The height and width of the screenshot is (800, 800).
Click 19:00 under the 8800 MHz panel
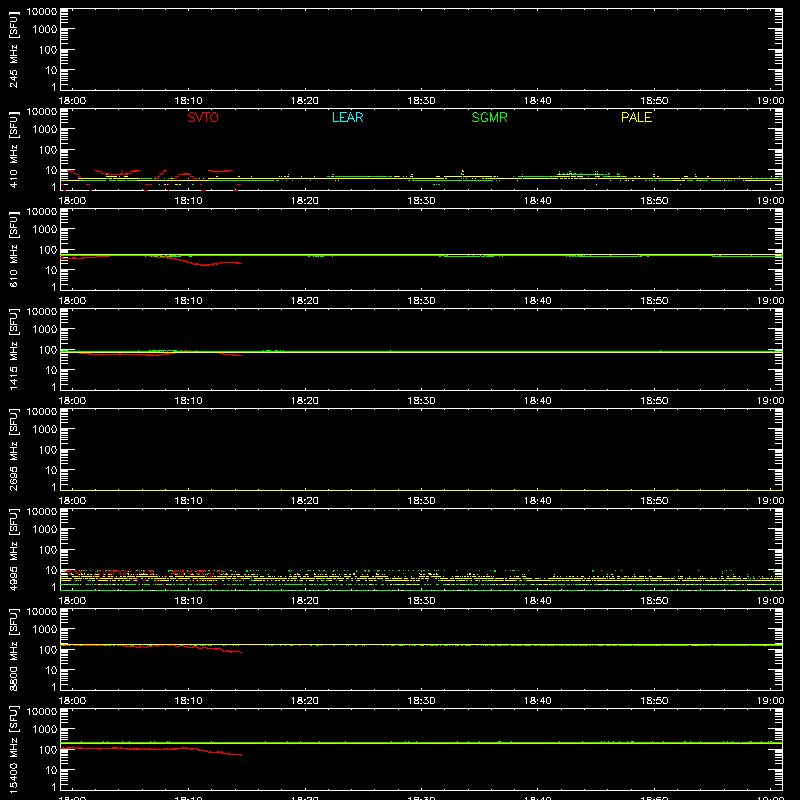click(x=770, y=701)
